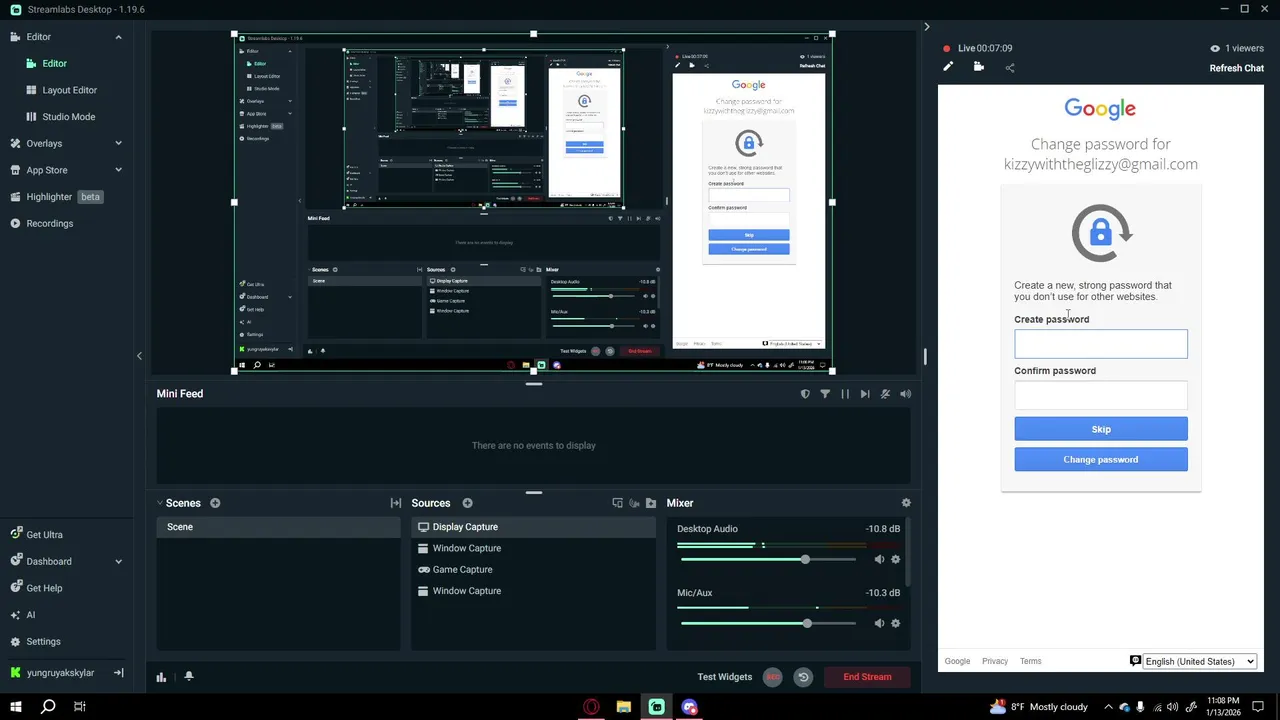
Task: Open File Explorer from the taskbar
Action: [624, 707]
